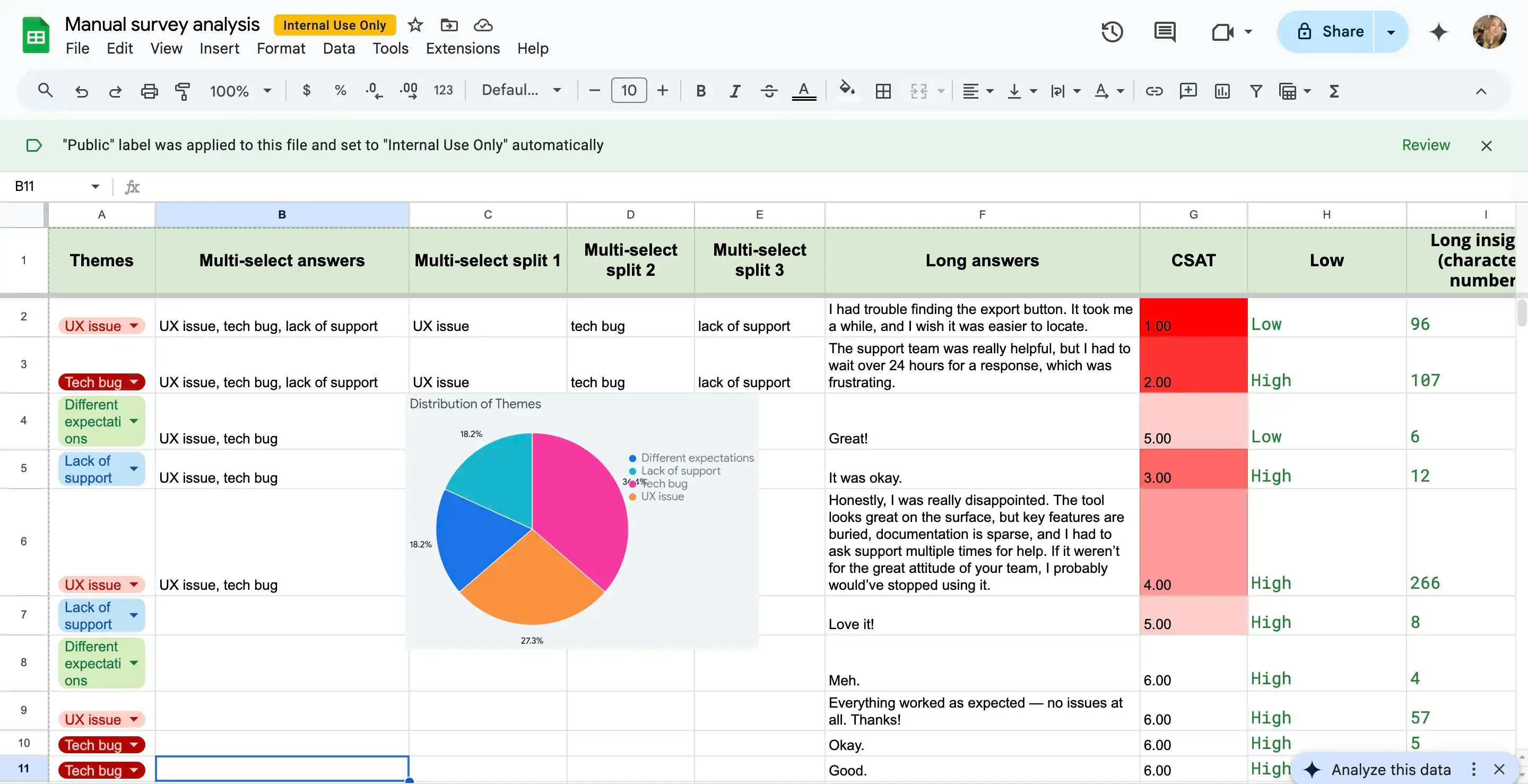The image size is (1528, 784).
Task: Click Review link in label banner
Action: (1426, 145)
